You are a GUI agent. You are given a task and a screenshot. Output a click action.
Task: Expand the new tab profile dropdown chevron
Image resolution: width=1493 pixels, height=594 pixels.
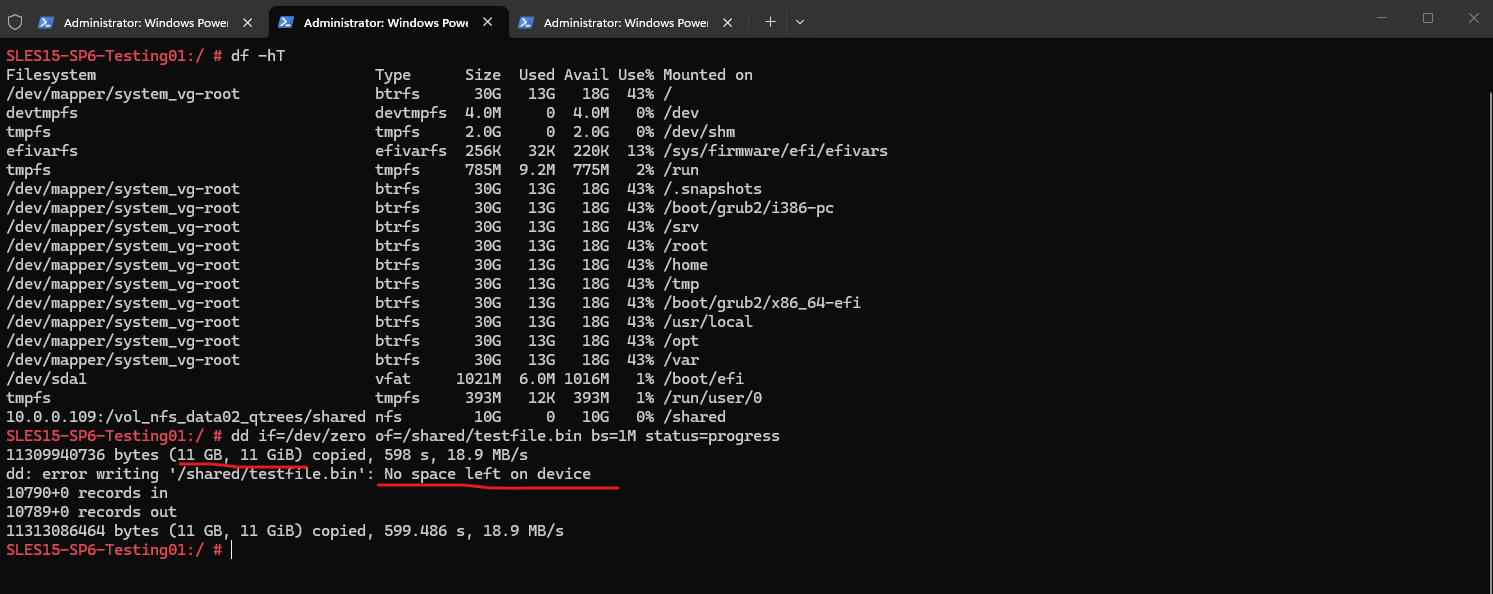(x=800, y=22)
